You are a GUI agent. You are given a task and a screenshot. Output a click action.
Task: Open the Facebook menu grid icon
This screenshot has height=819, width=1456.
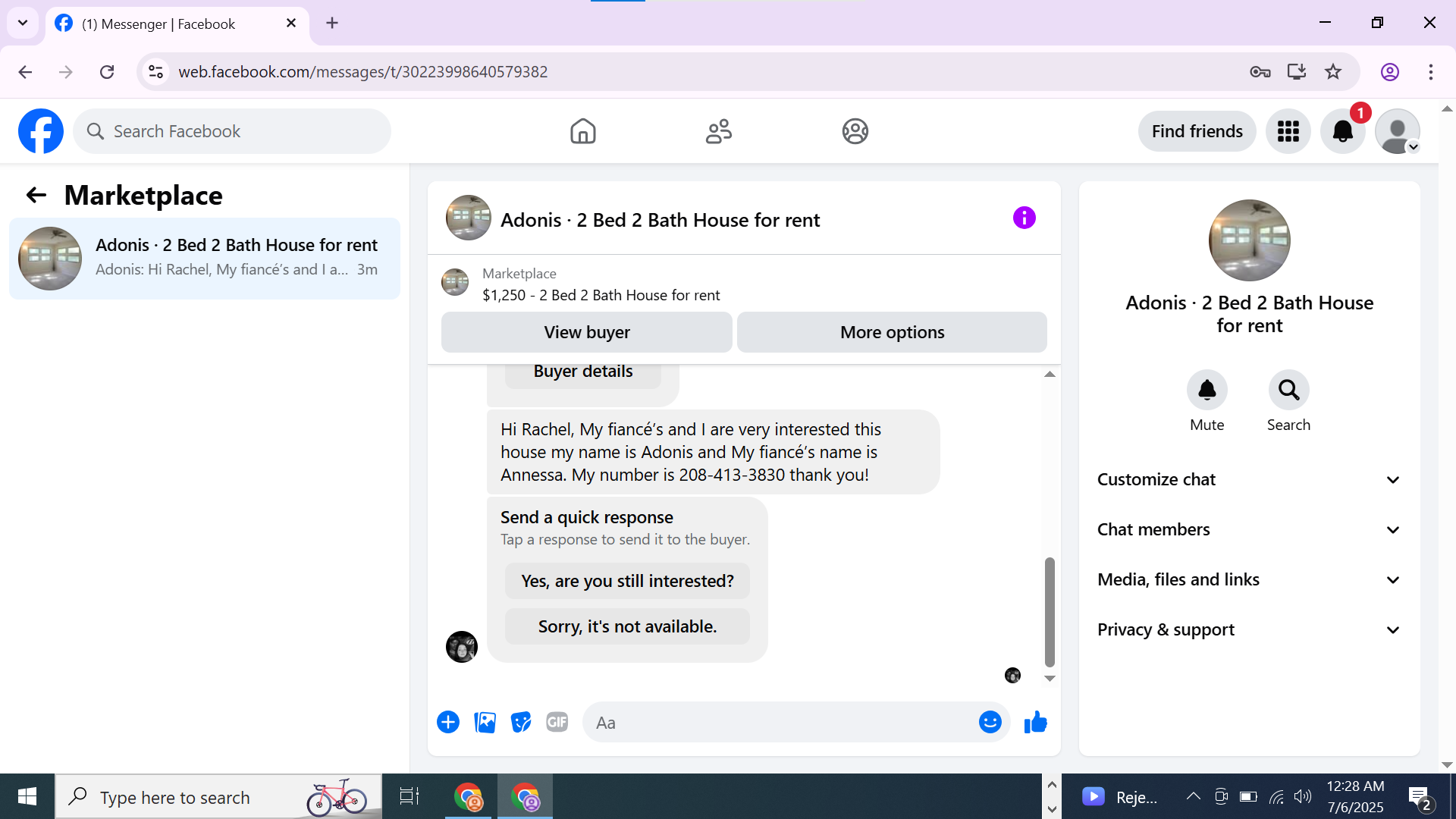[1288, 131]
